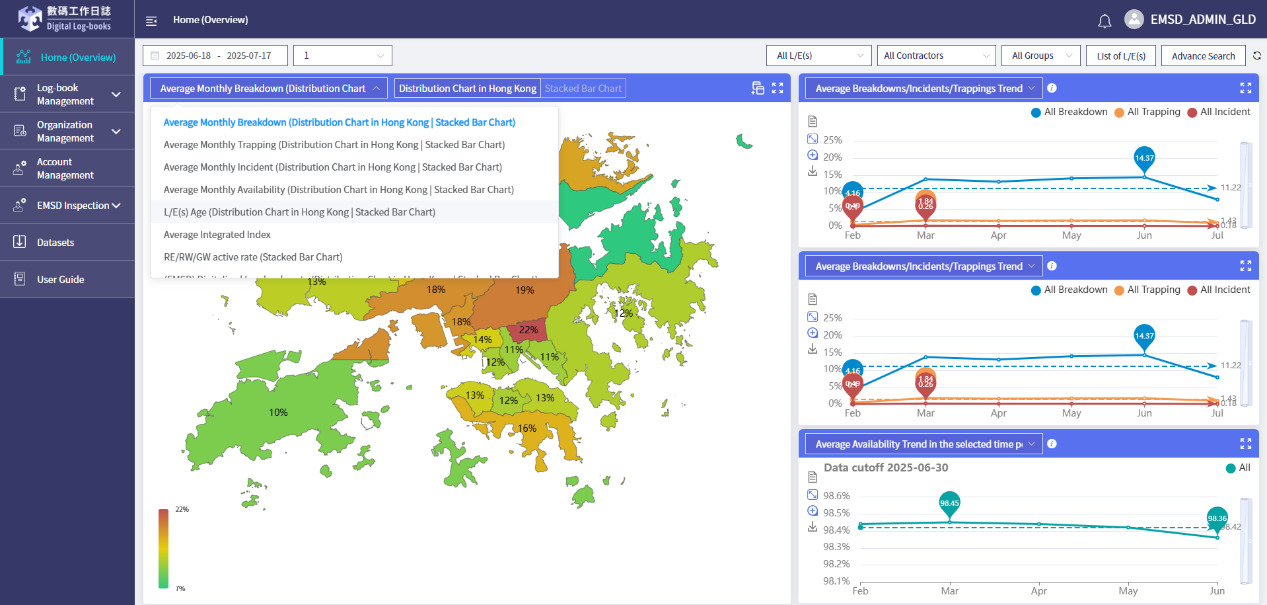Expand the map panel to fullscreen
1267x605 pixels.
778,88
